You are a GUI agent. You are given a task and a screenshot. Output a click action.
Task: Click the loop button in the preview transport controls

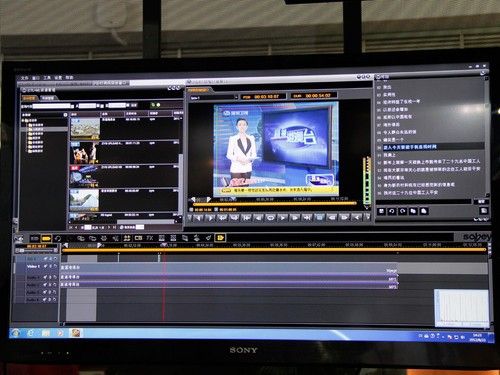point(270,218)
